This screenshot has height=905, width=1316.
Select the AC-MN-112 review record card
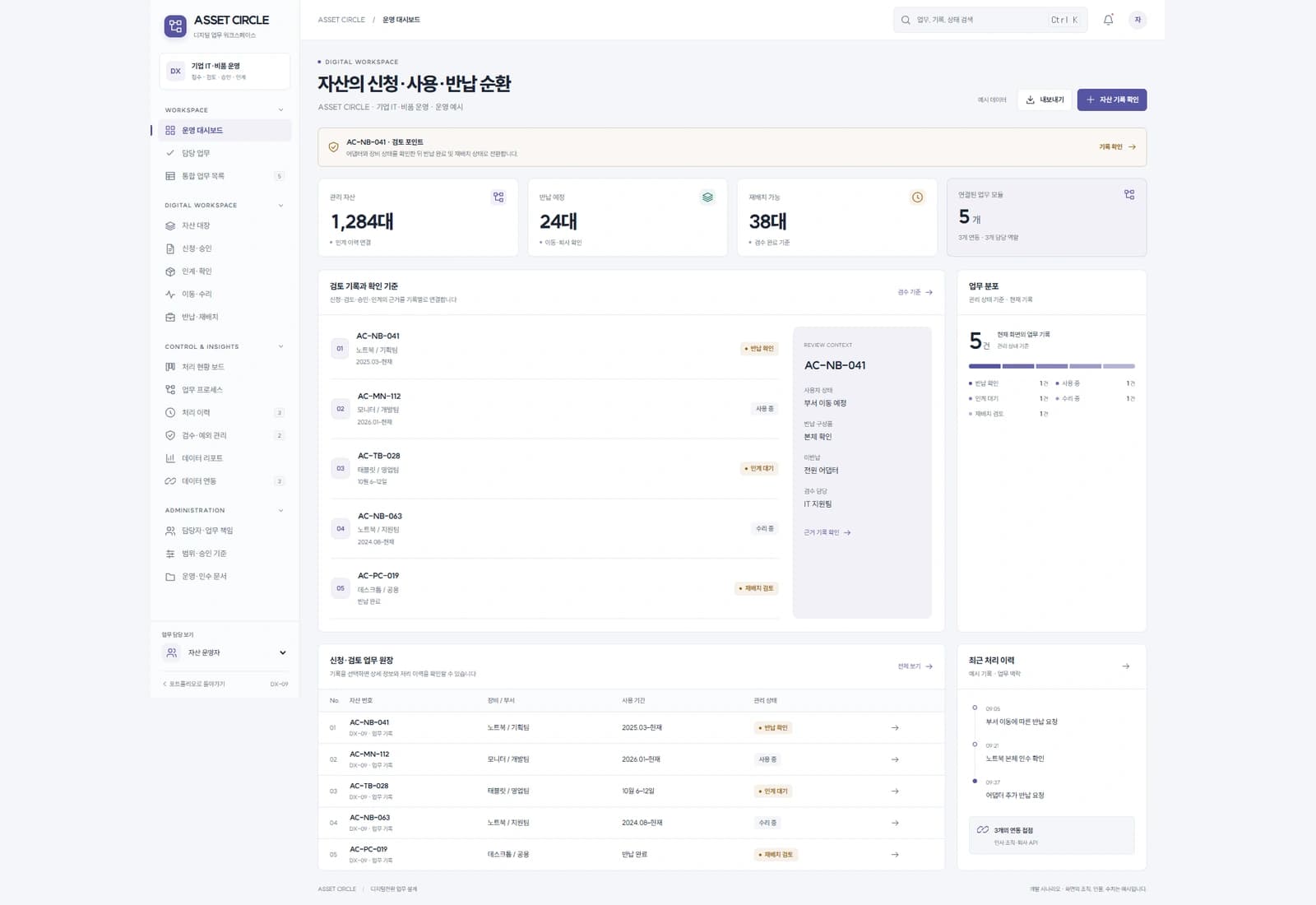554,409
